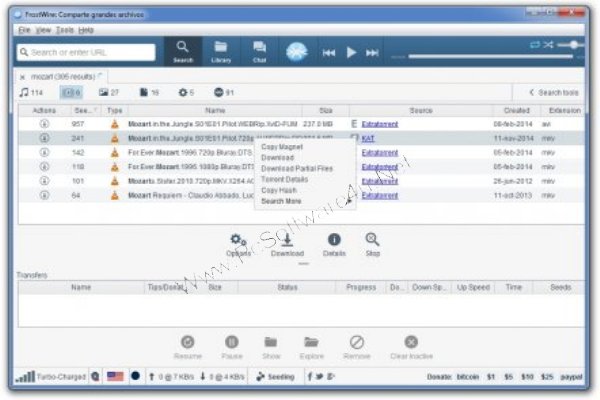Open the Help menu

click(x=86, y=30)
